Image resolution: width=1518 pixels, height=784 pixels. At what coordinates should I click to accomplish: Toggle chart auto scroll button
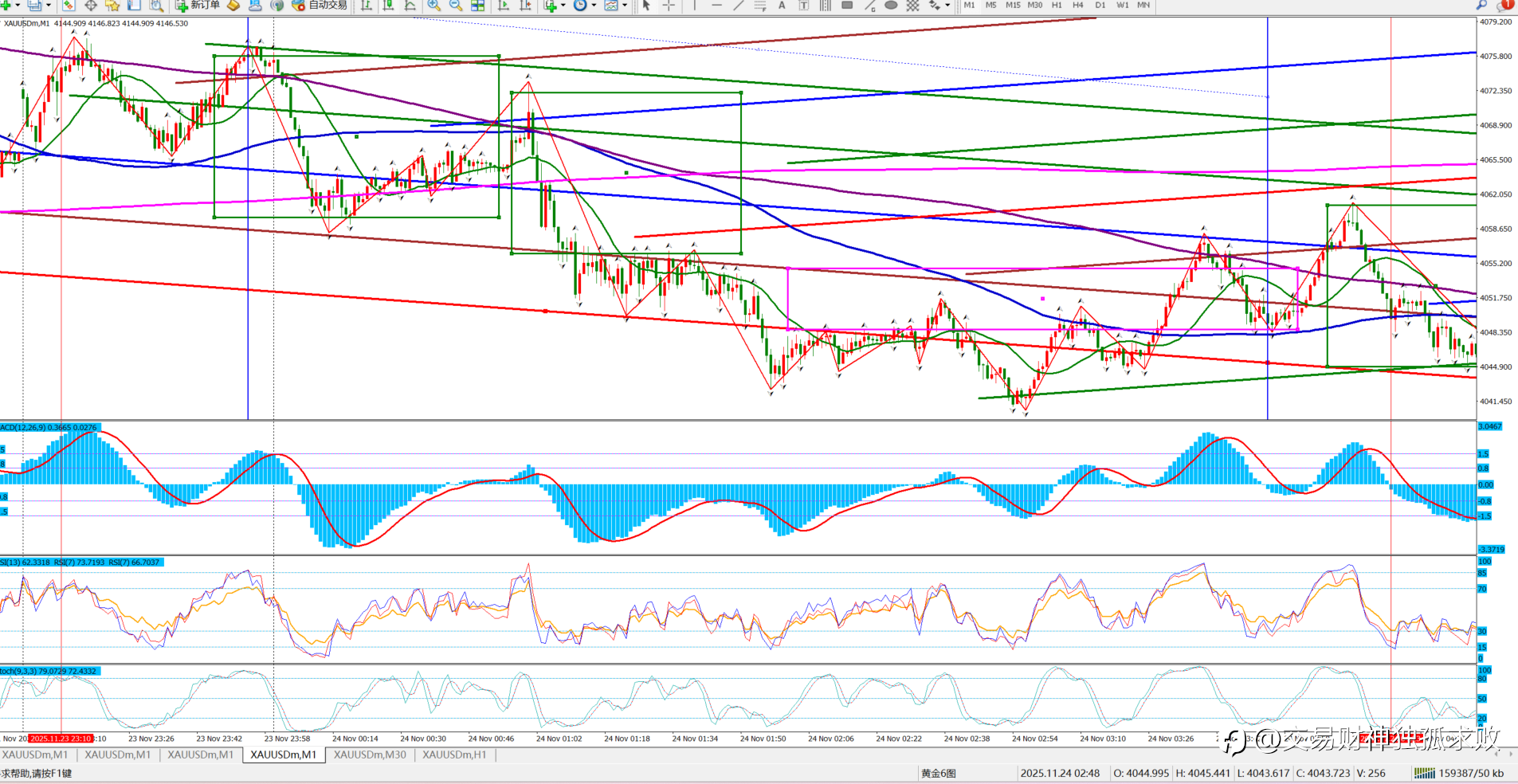click(504, 5)
